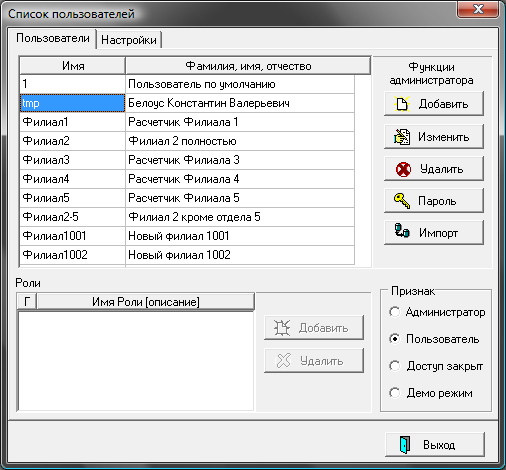
Task: Select the Филиал3 user row
Action: point(187,160)
